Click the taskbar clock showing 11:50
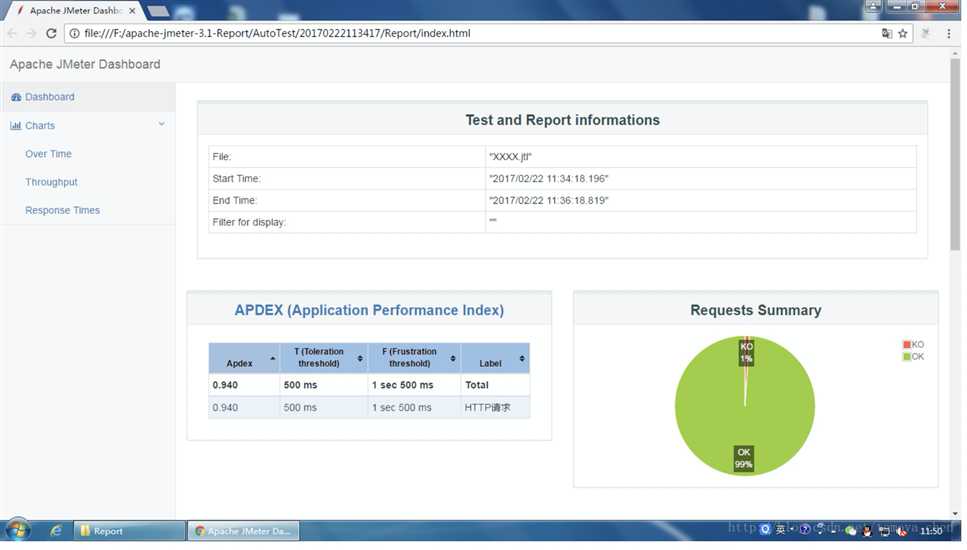The image size is (967, 550). point(931,531)
